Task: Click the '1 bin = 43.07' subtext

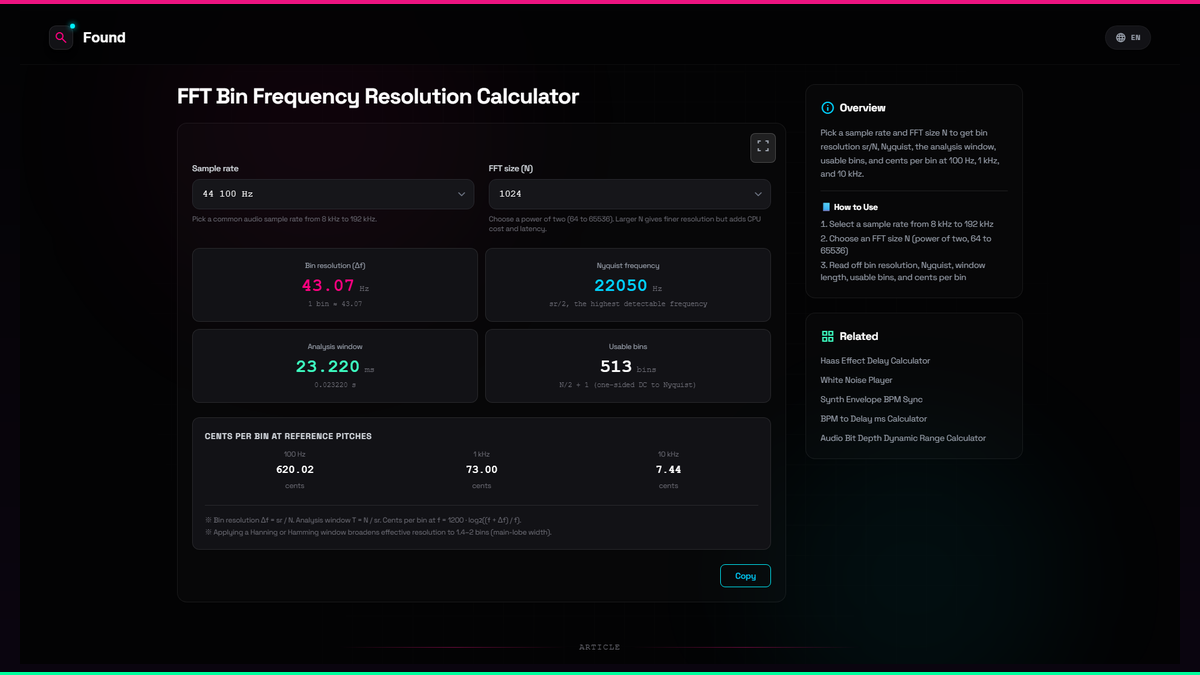Action: [335, 303]
